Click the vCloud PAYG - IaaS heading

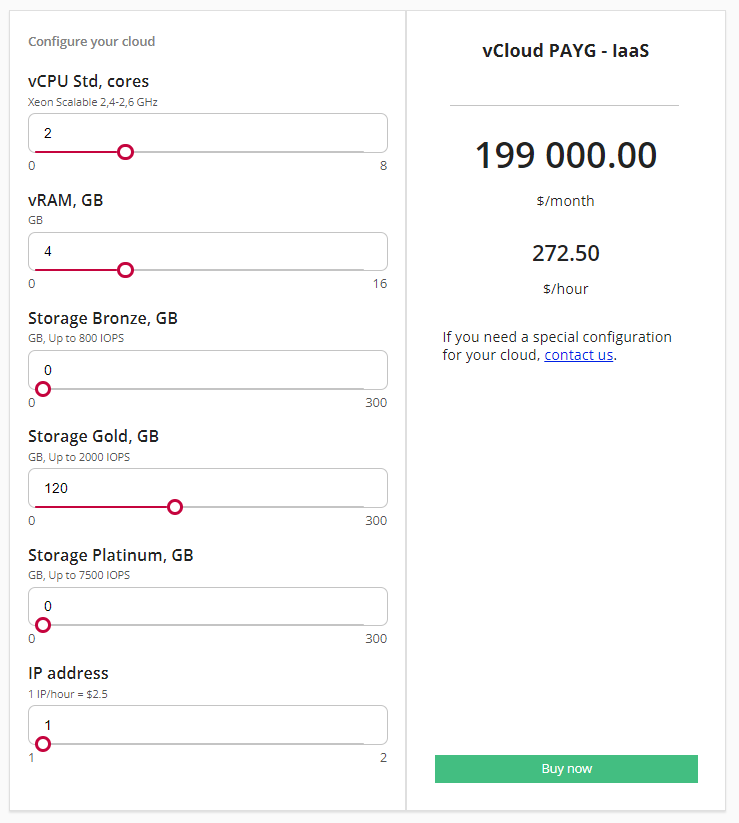[565, 51]
